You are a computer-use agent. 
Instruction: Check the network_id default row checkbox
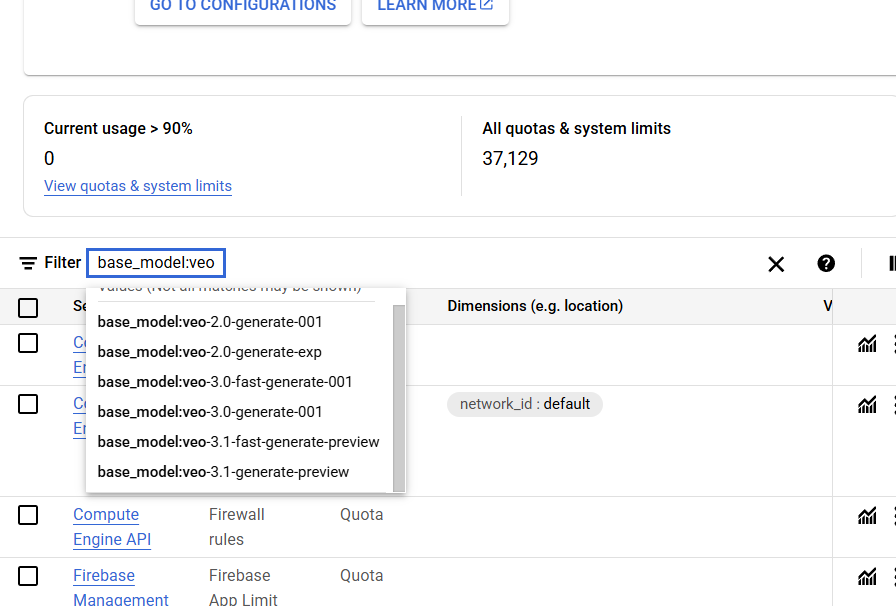[28, 404]
